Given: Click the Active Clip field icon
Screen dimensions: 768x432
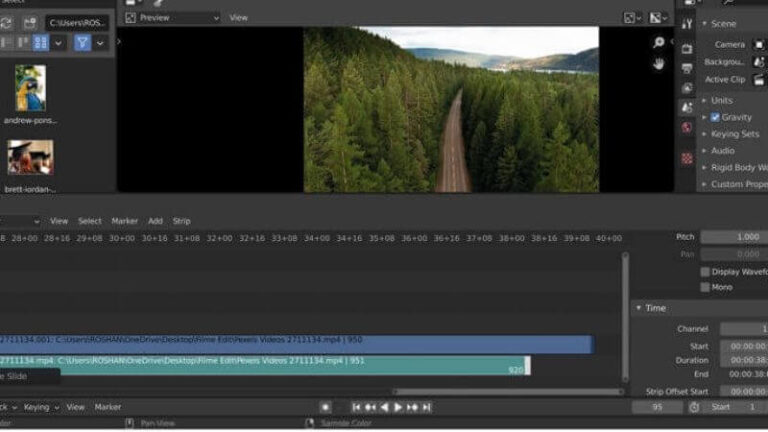Looking at the screenshot, I should (x=759, y=80).
